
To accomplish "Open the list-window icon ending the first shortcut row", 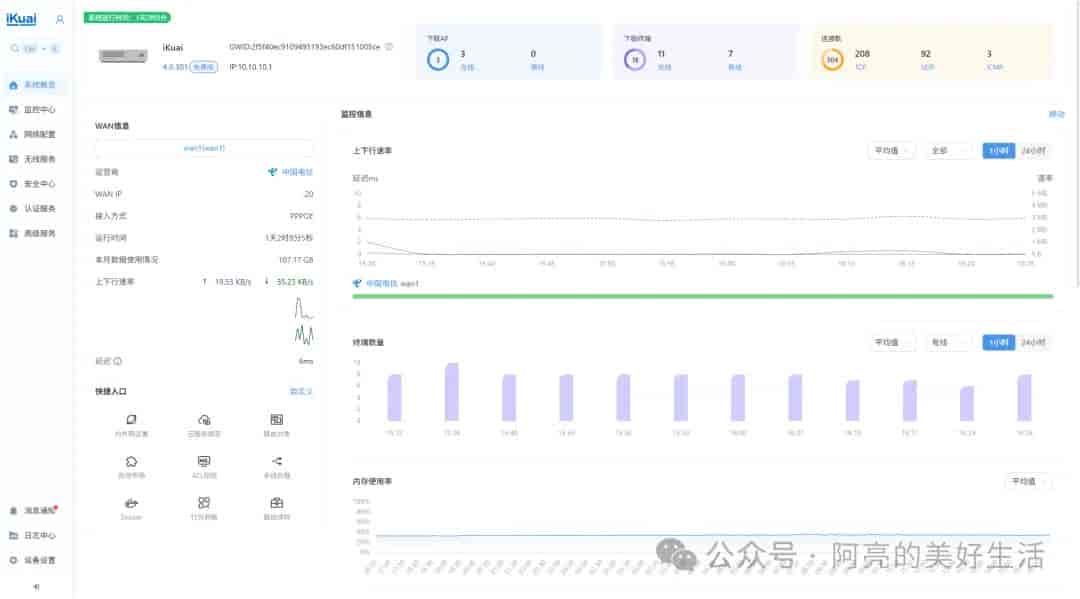I will (276, 419).
